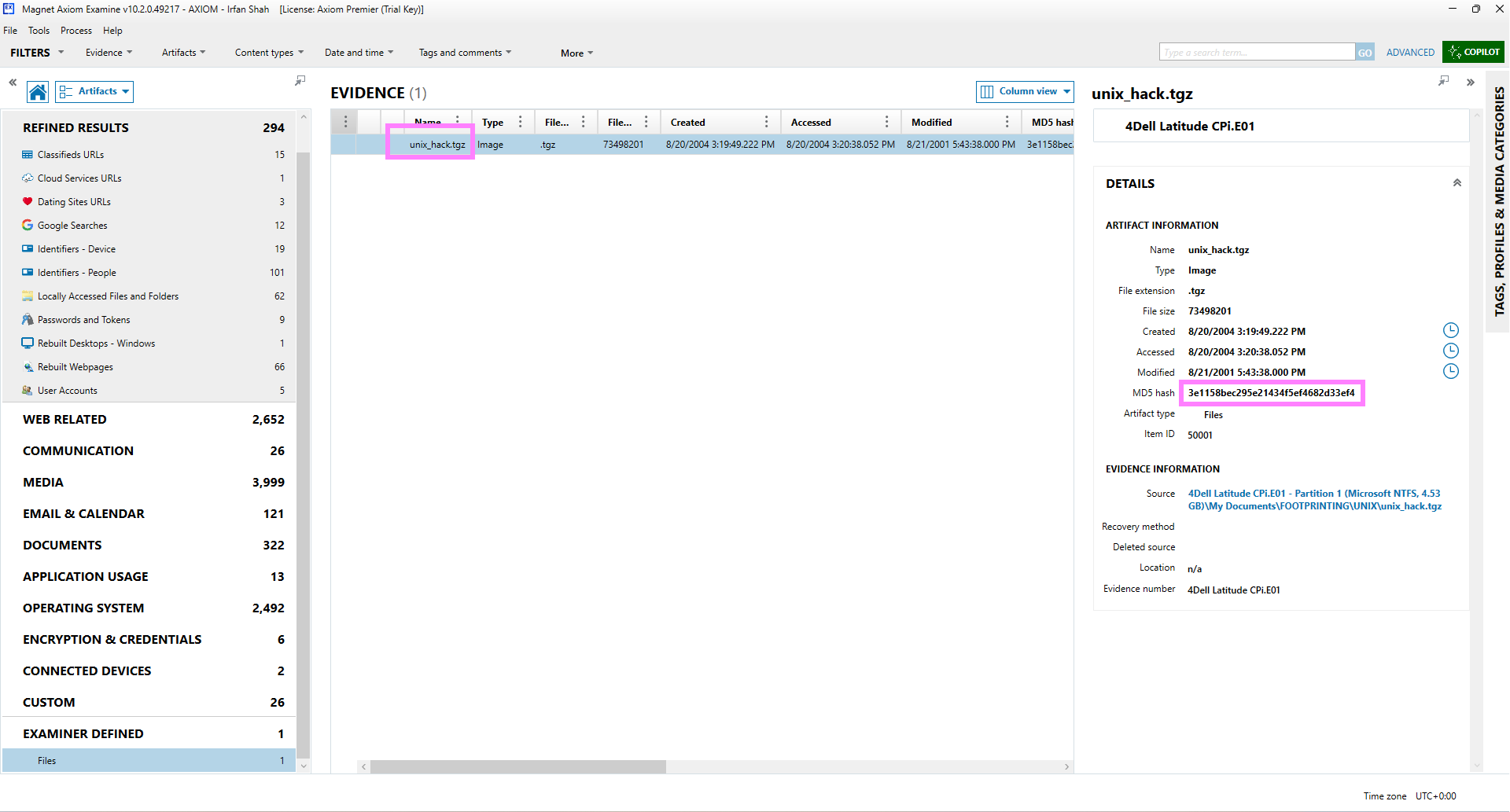
Task: Click the clock icon next to Modified
Action: [x=1451, y=371]
